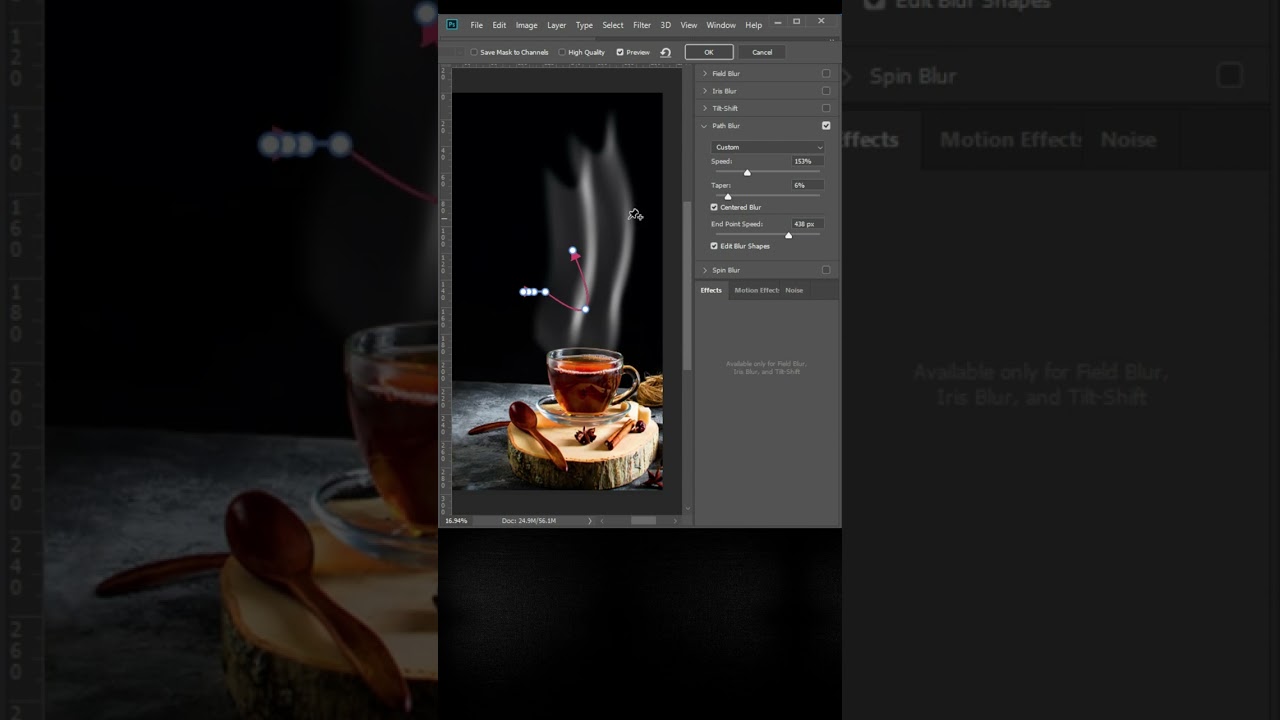This screenshot has height=720, width=1280.
Task: Uncheck Edit Blur Shapes
Action: (714, 246)
